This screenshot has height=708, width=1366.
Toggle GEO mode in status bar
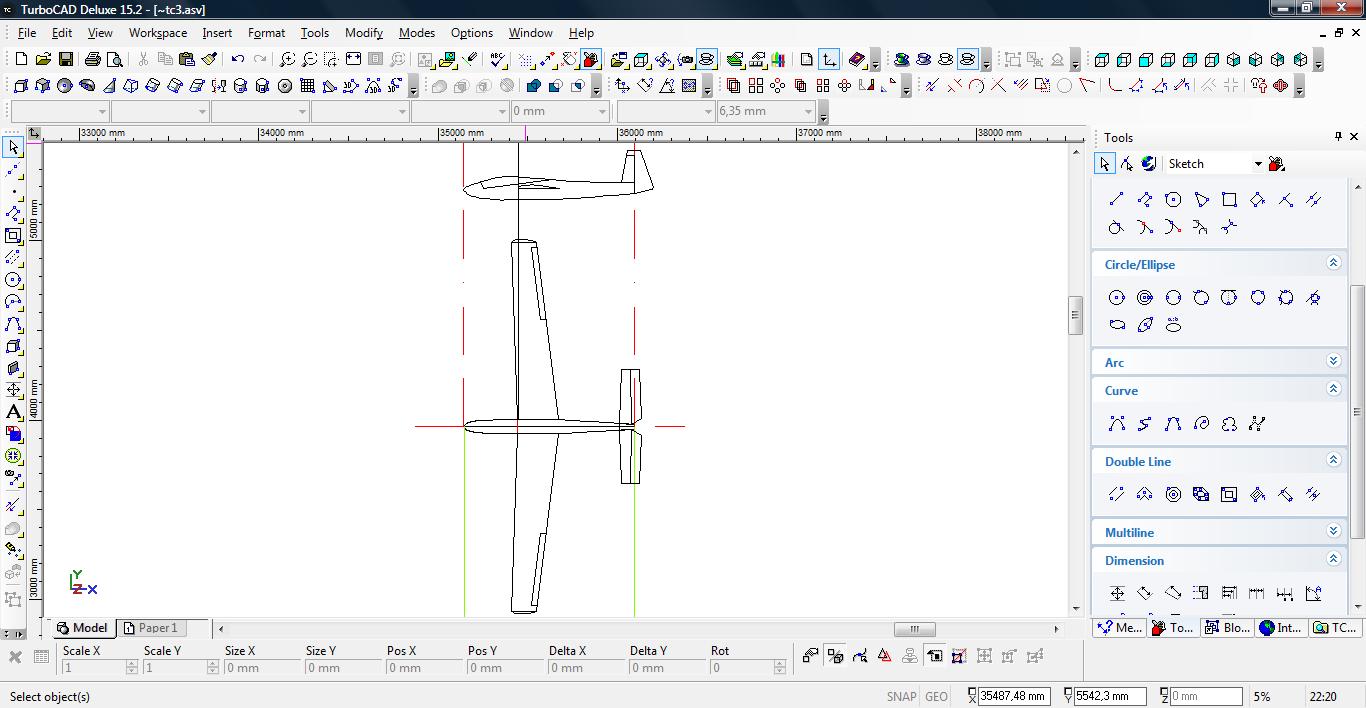pyautogui.click(x=936, y=696)
